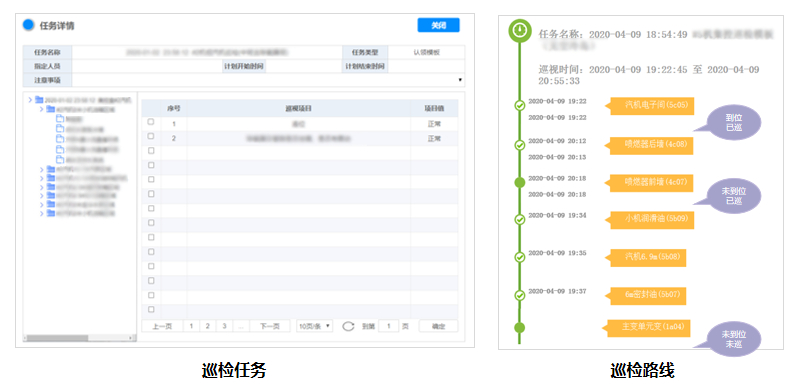
Task: Tick the checkbox in the first empty row
Action: click(151, 151)
